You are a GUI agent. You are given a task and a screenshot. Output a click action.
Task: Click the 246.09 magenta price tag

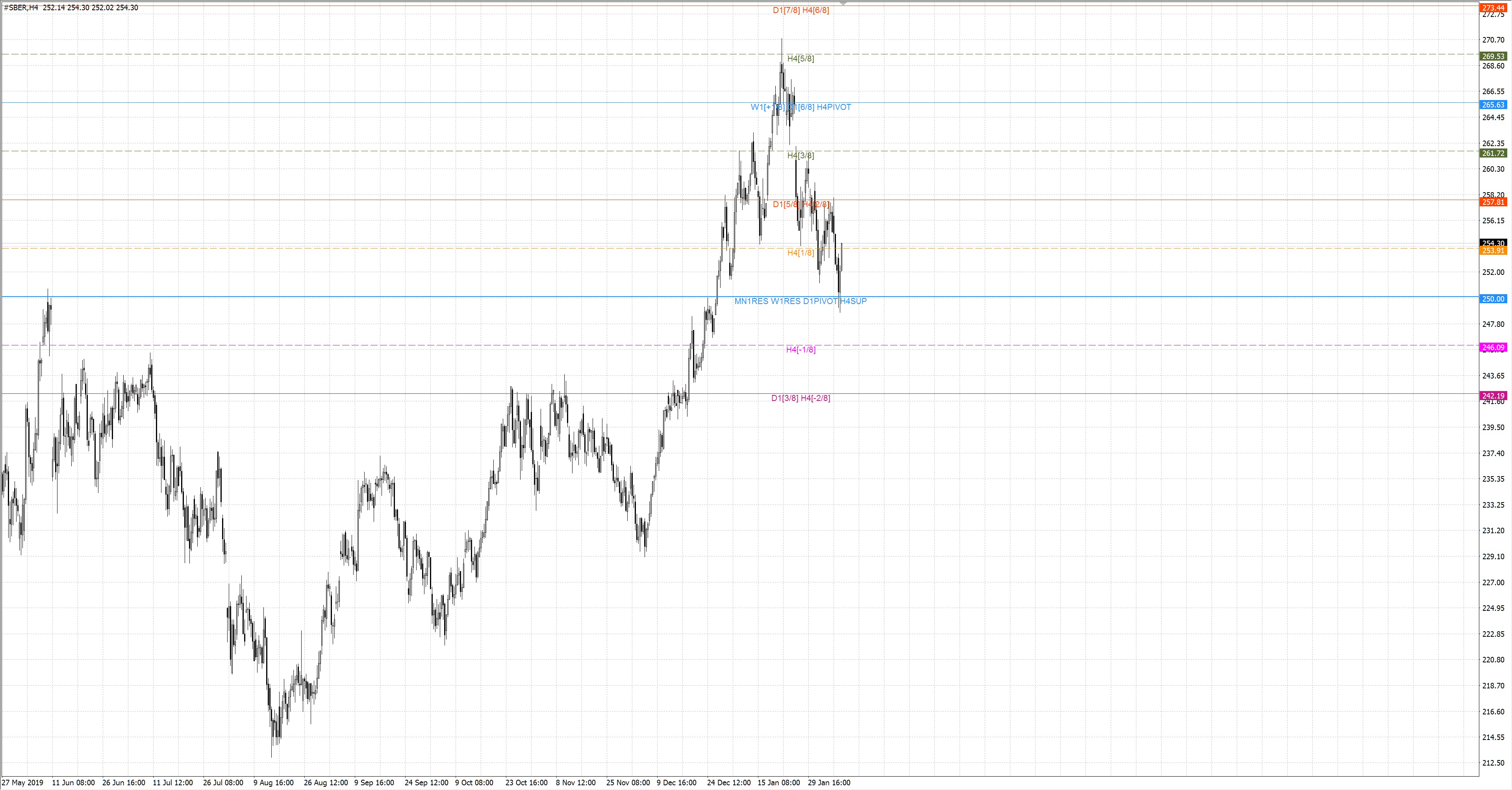click(1493, 347)
